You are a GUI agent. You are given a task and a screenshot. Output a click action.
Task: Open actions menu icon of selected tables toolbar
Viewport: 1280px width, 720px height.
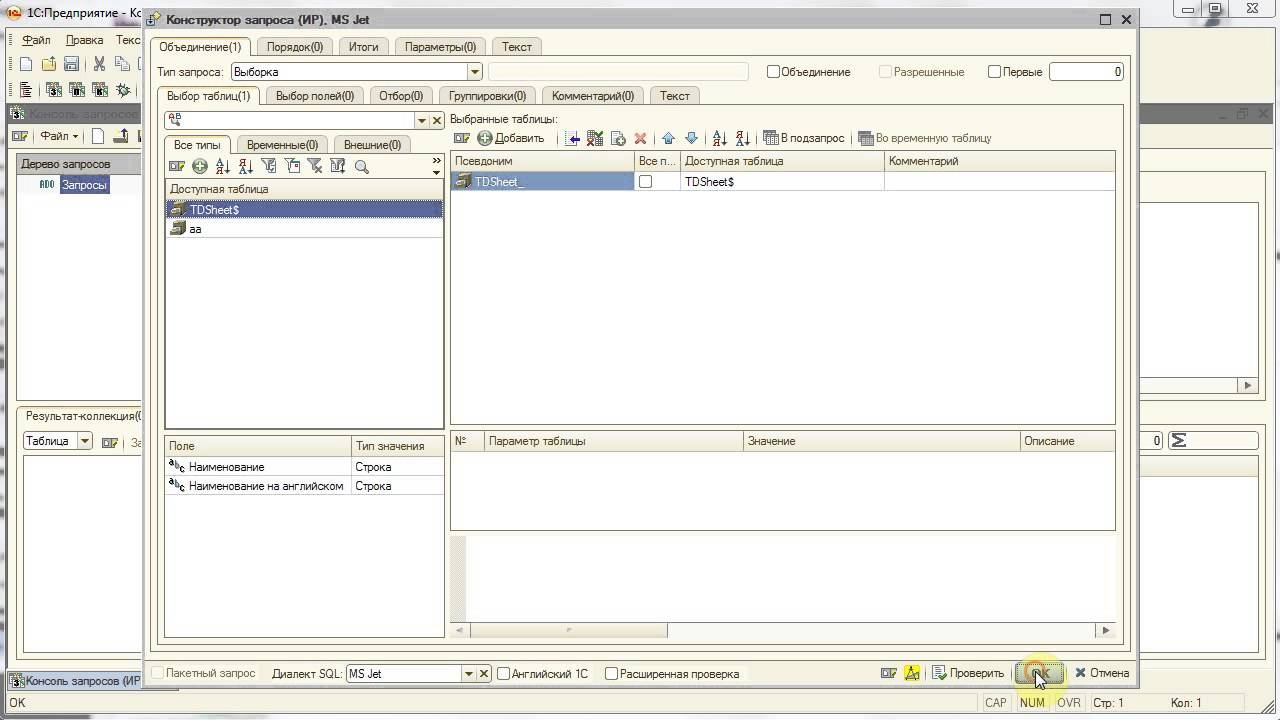point(462,138)
